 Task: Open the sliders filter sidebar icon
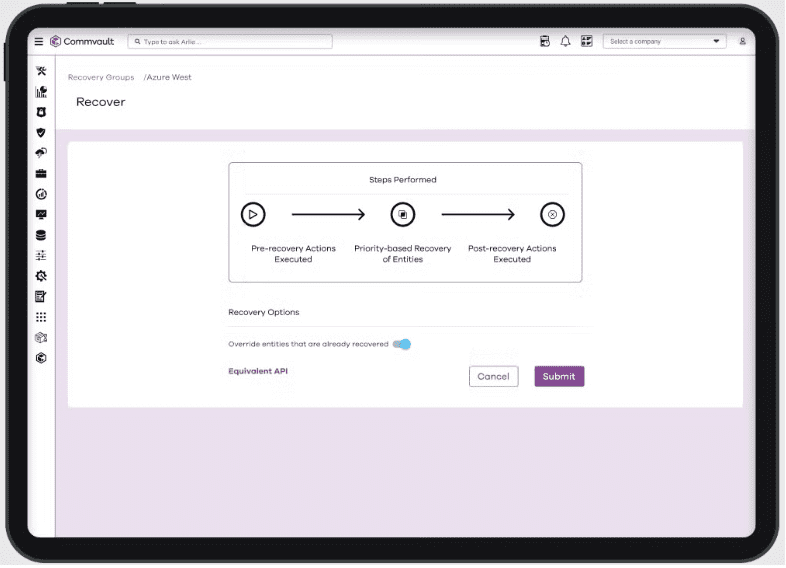click(x=41, y=255)
